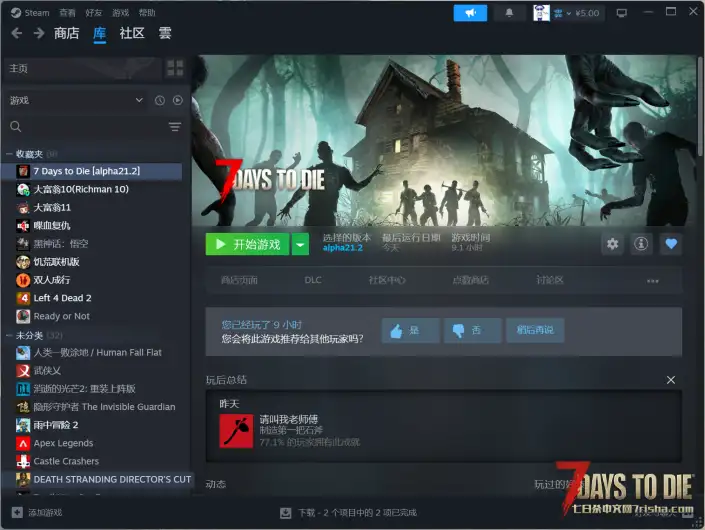Switch to Big Picture display mode
Image resolution: width=705 pixels, height=530 pixels.
(621, 13)
